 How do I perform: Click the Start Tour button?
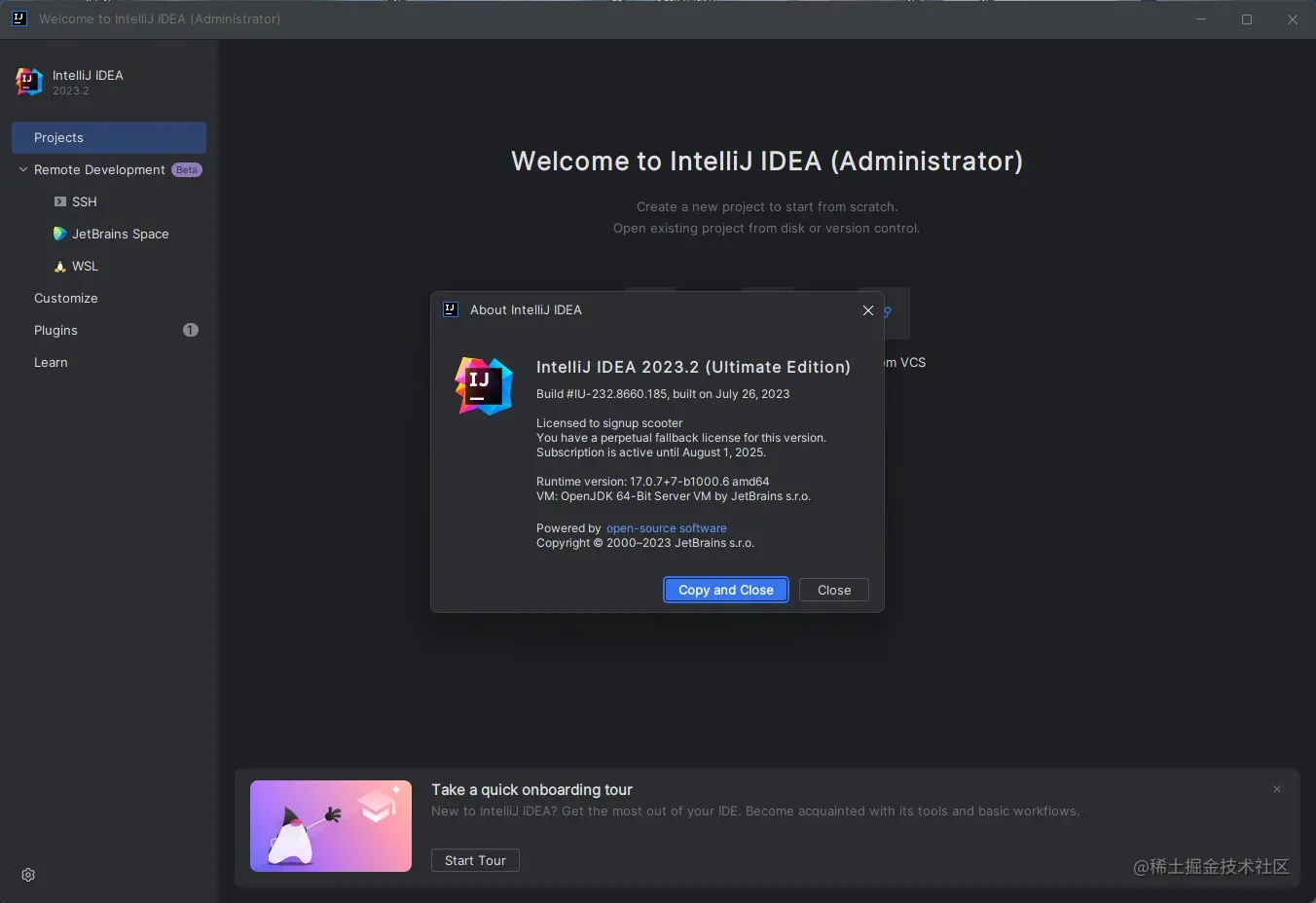(x=475, y=860)
